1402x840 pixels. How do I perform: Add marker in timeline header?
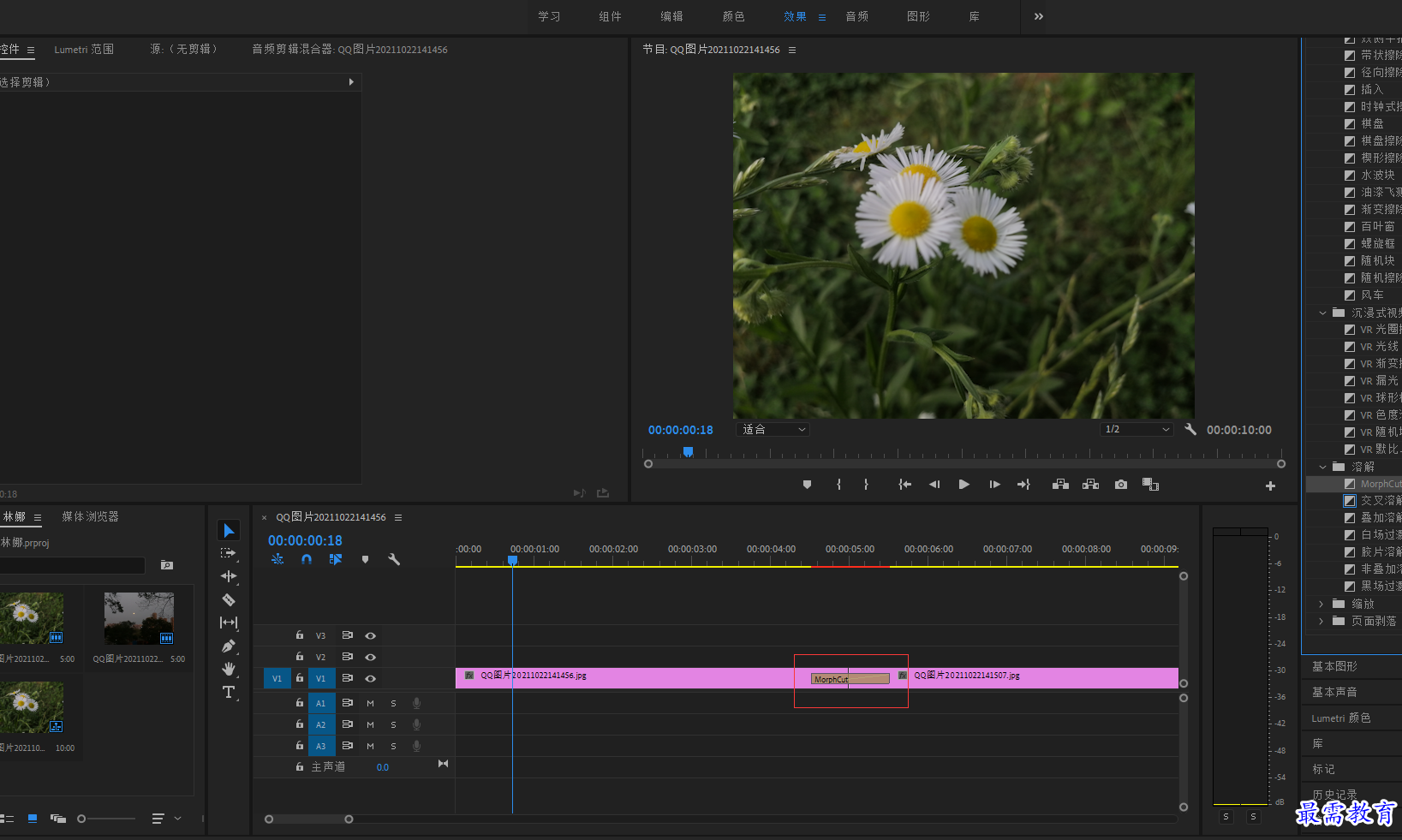coord(365,559)
